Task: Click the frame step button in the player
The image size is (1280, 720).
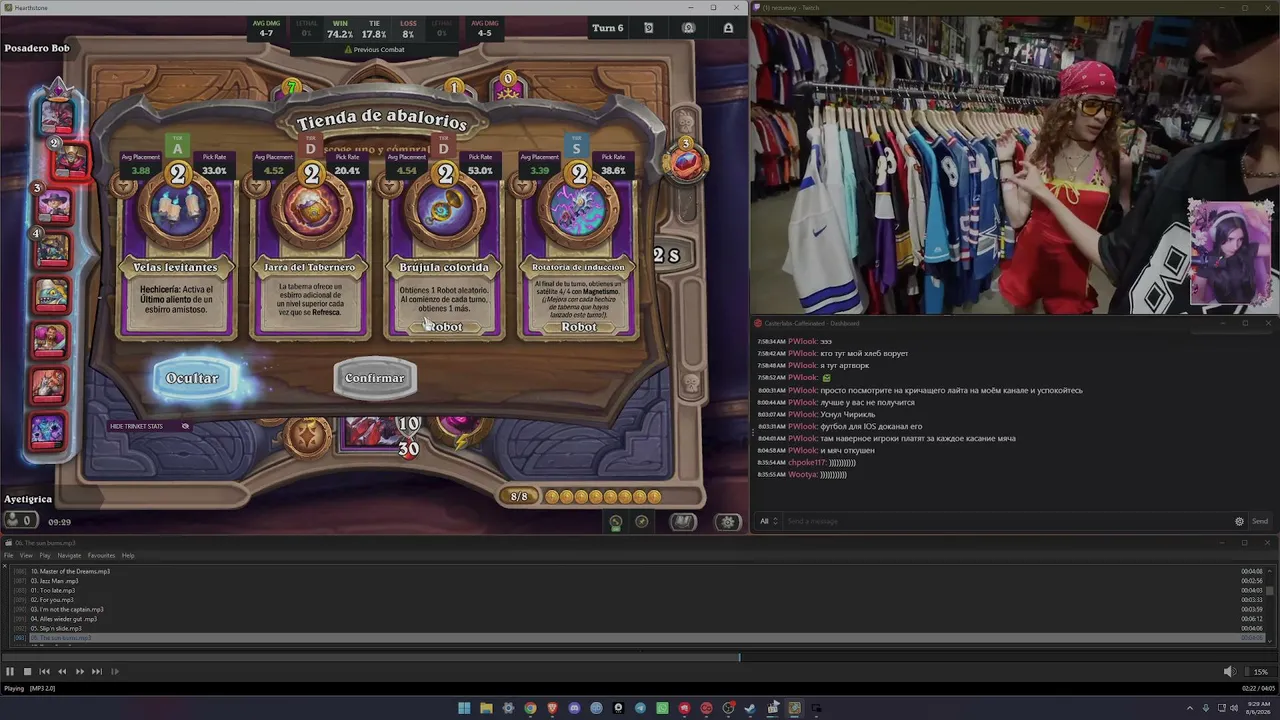Action: pyautogui.click(x=115, y=672)
